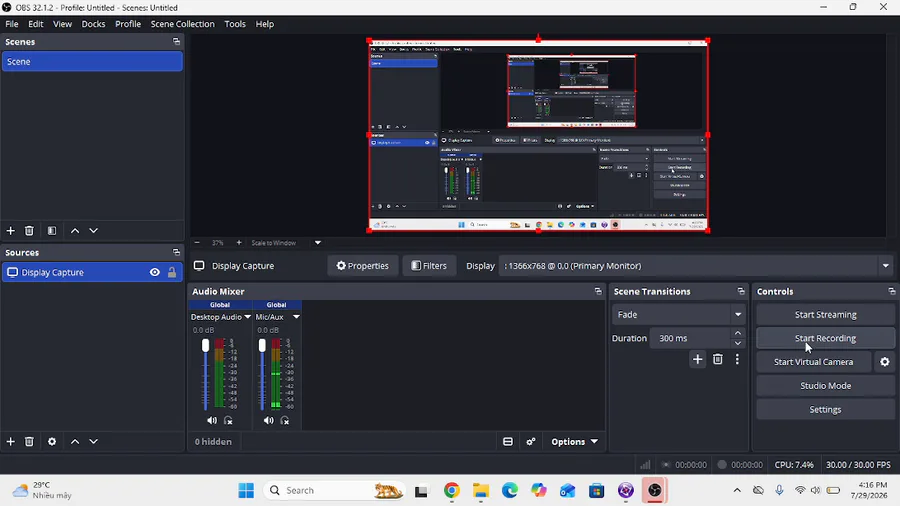Viewport: 900px width, 506px height.
Task: Zoom out the preview with minus
Action: (197, 243)
